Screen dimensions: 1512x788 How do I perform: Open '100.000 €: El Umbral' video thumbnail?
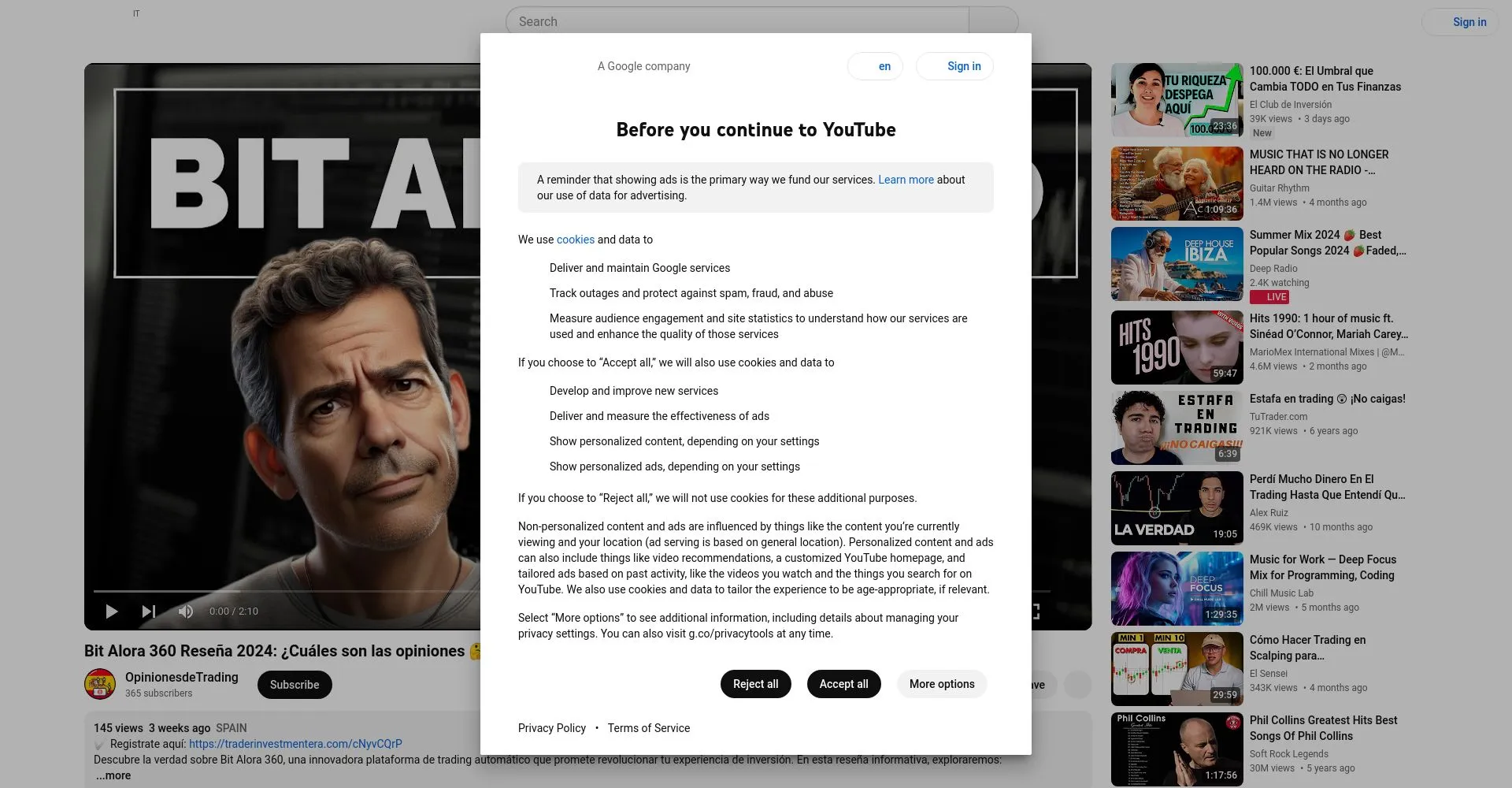[1177, 100]
